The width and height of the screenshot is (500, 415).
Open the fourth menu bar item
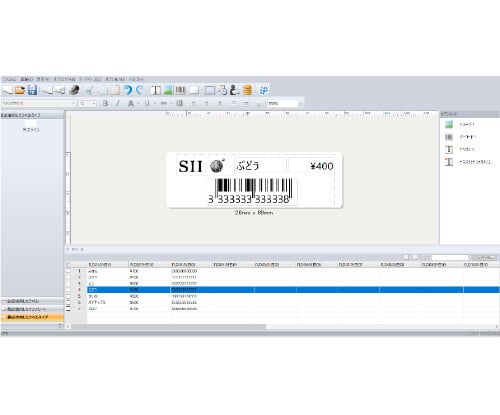64,79
